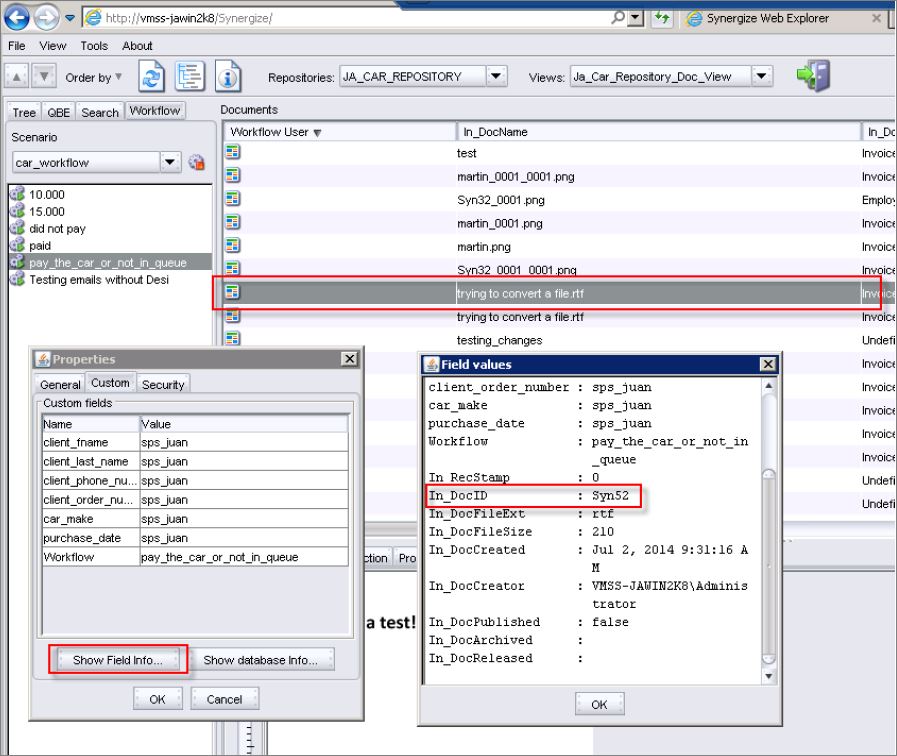The width and height of the screenshot is (897, 756).
Task: Click the scenario settings icon beside car_workflow
Action: point(196,162)
